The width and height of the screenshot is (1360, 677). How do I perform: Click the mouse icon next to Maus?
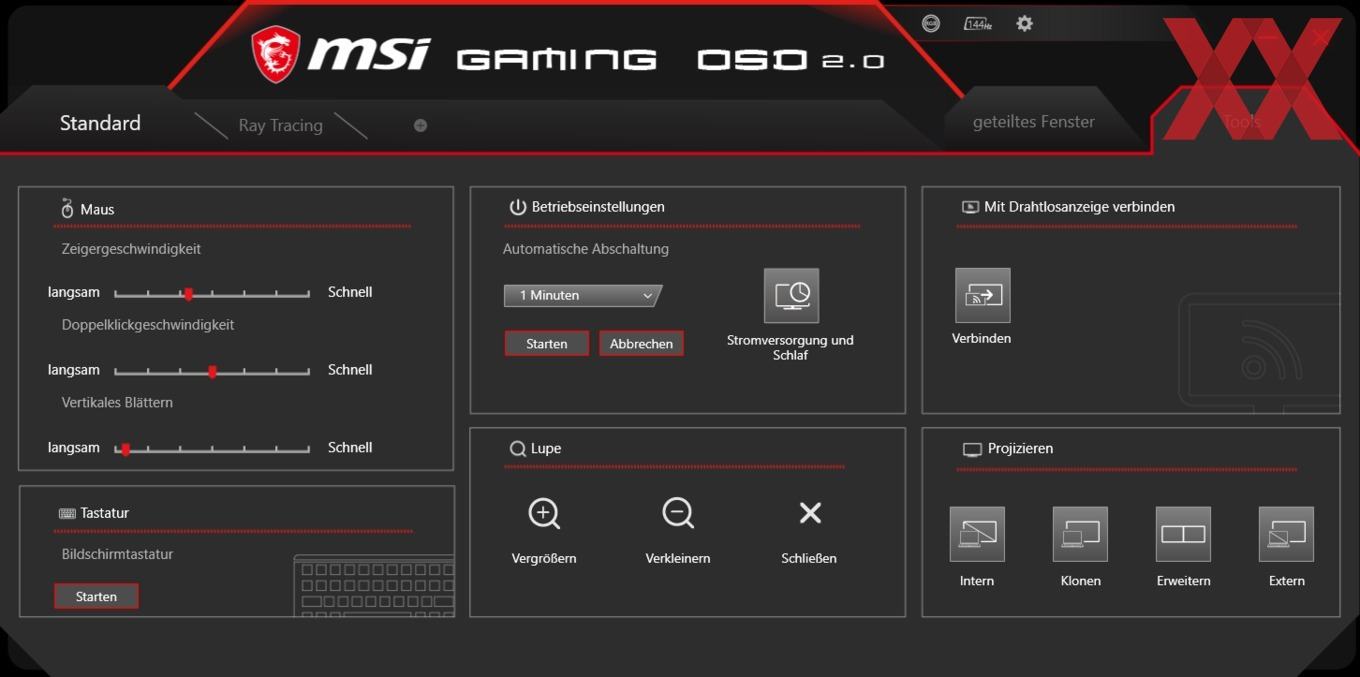point(67,208)
